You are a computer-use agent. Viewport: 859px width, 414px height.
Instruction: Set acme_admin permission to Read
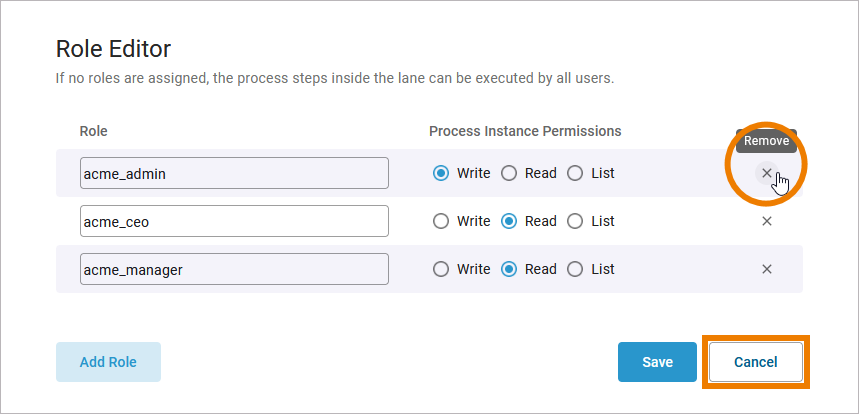coord(509,173)
